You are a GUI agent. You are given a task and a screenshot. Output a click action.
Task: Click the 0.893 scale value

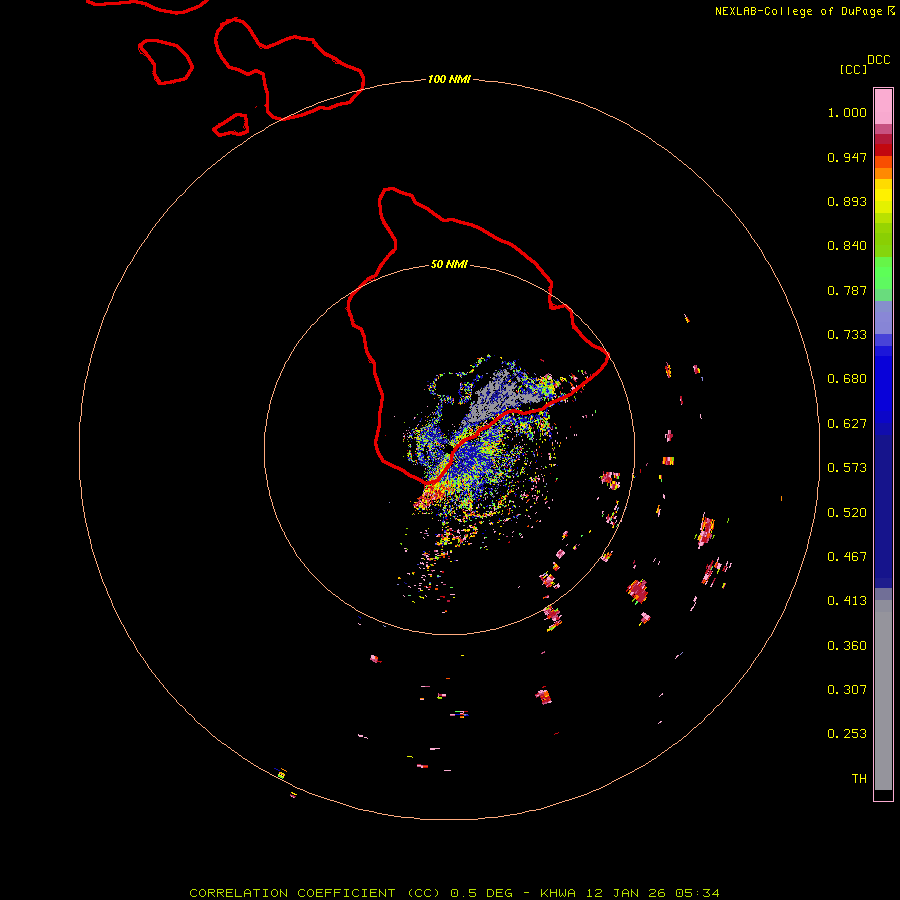point(847,201)
